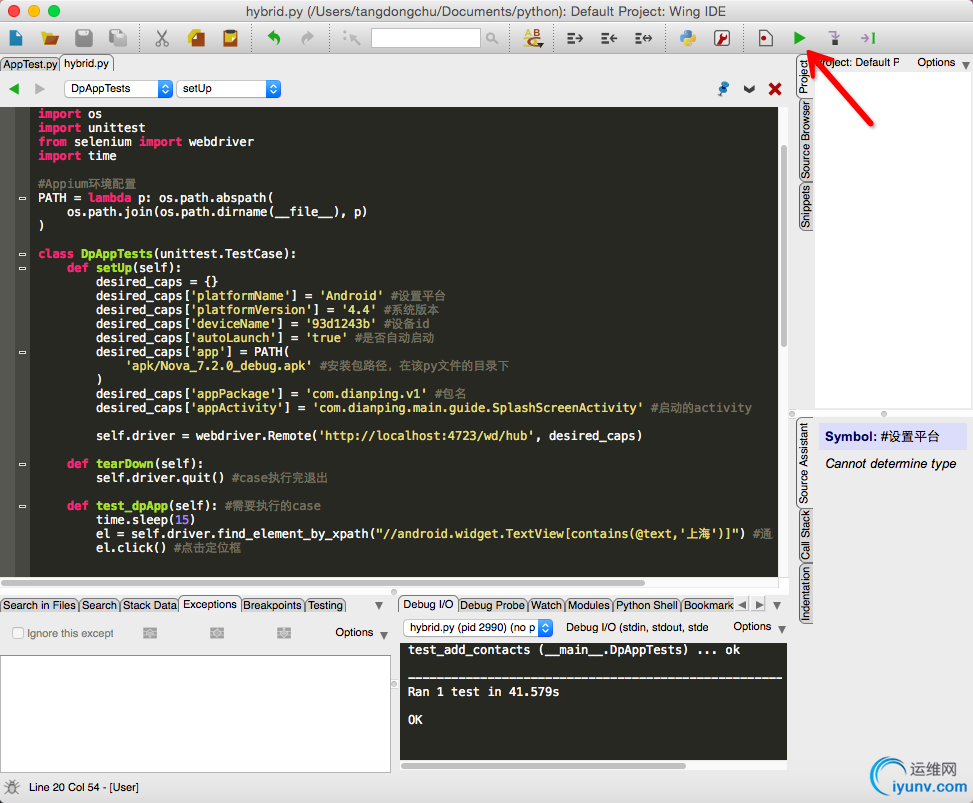973x803 pixels.
Task: Open Exceptions panel Options menu
Action: [361, 633]
